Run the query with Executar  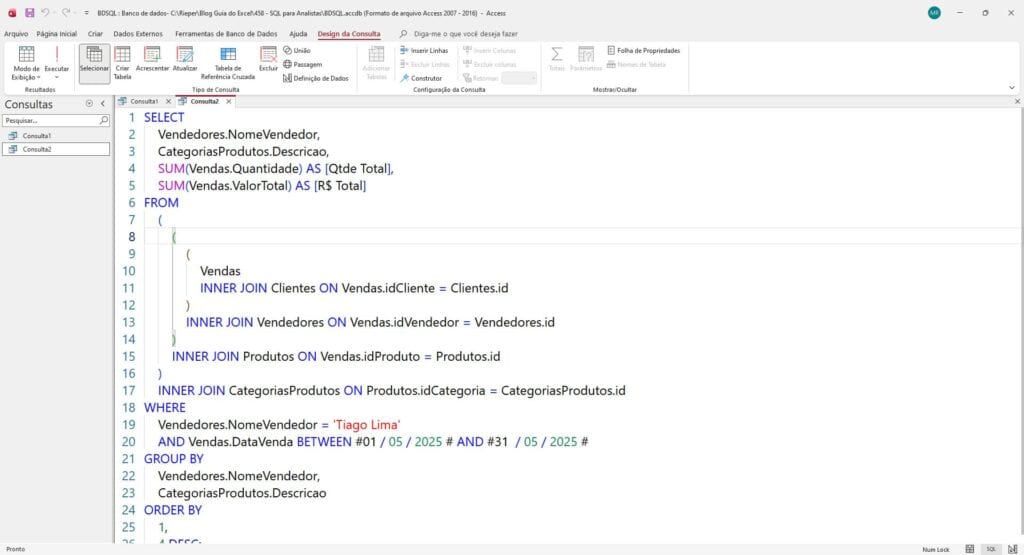57,60
